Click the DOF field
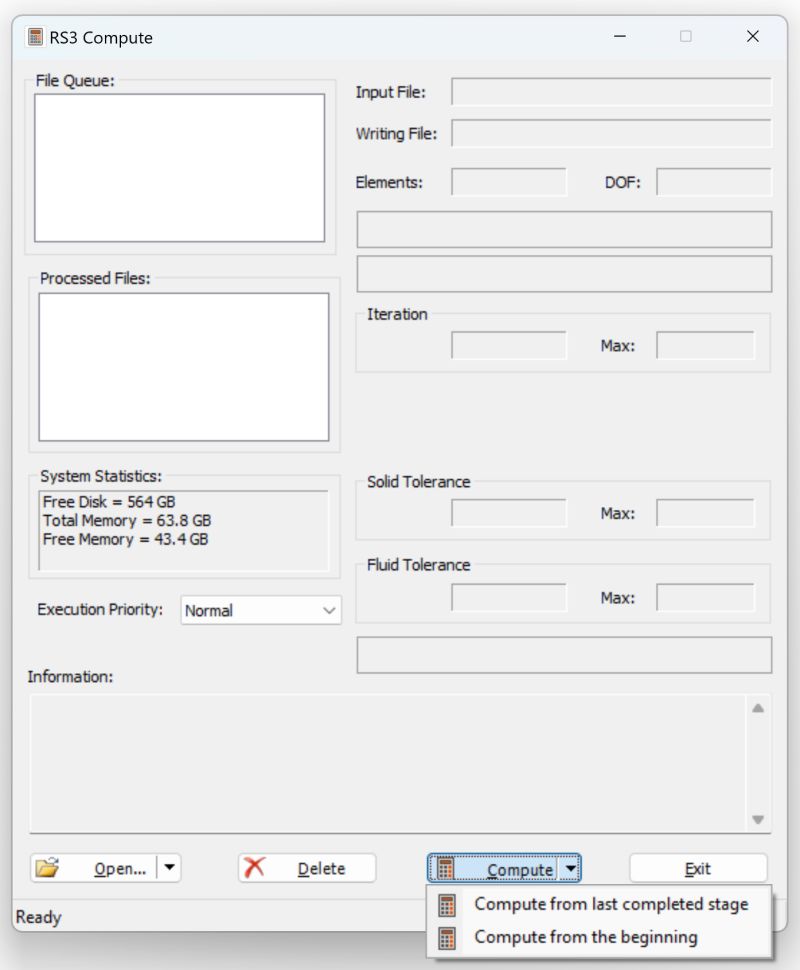 tap(713, 182)
